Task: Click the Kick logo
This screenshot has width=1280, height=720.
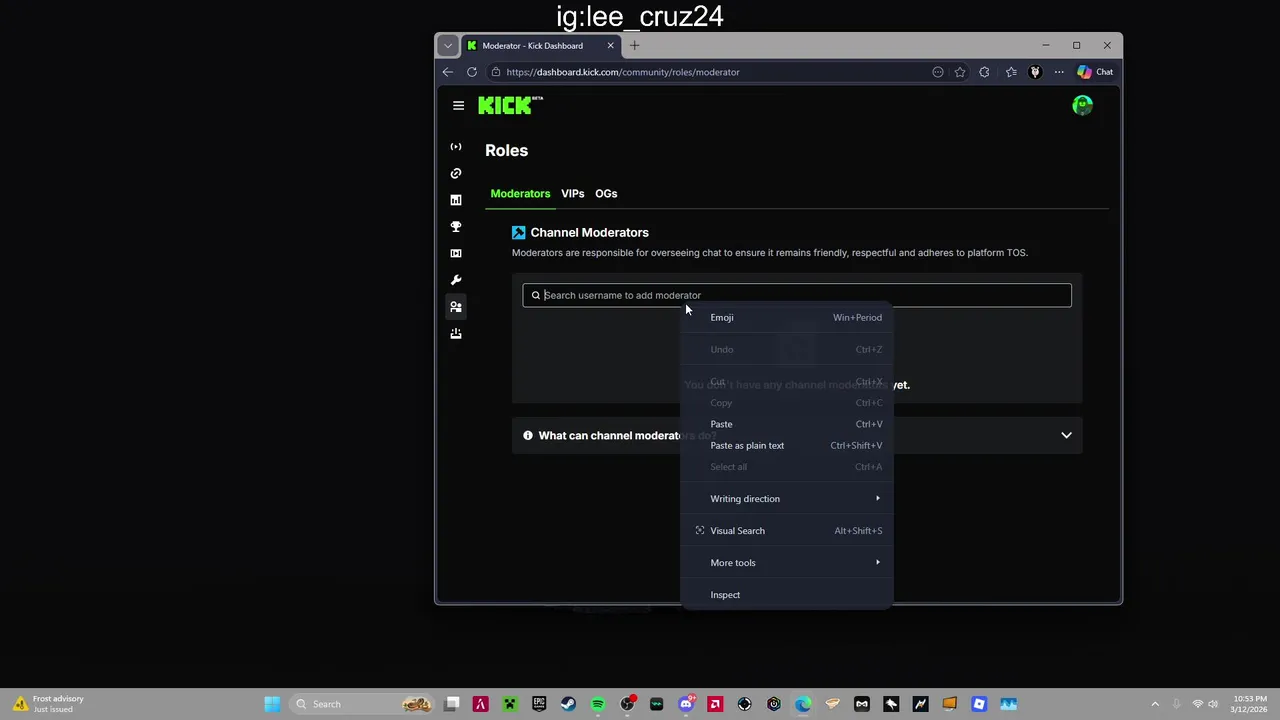Action: click(x=510, y=105)
